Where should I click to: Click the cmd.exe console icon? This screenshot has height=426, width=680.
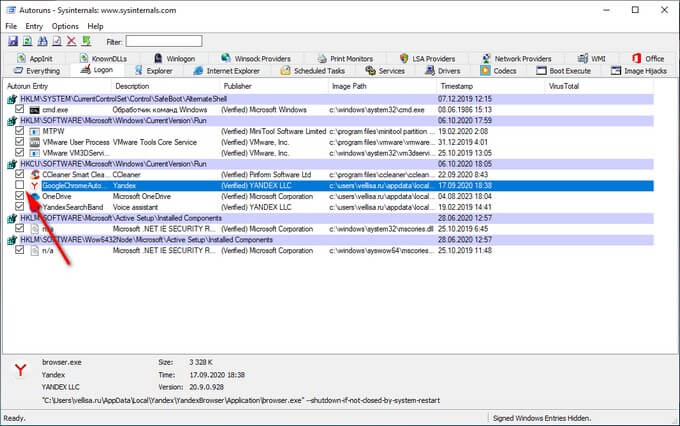[x=34, y=110]
